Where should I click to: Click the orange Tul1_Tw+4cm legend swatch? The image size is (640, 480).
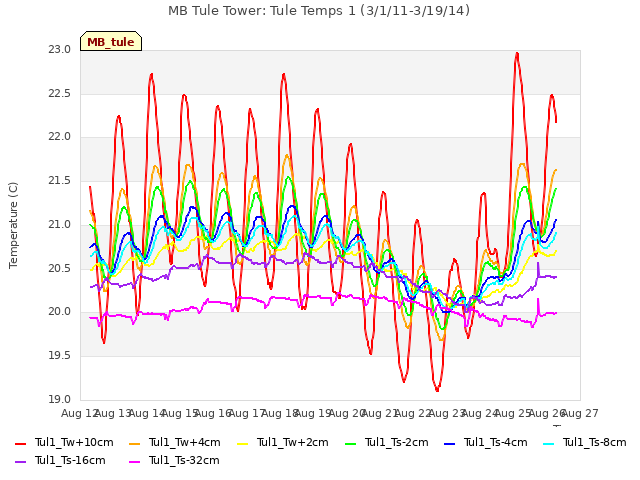tap(134, 443)
